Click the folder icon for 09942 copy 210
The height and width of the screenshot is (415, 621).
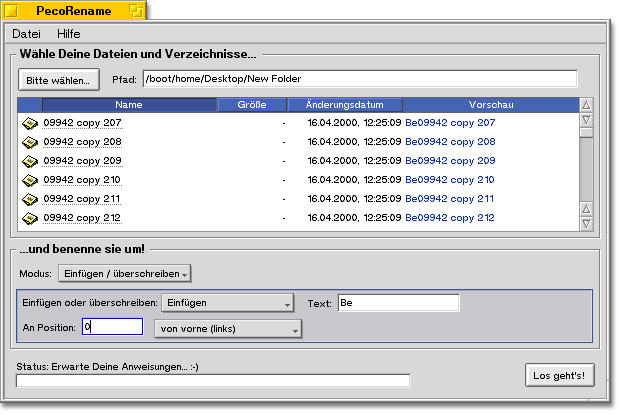[x=30, y=181]
